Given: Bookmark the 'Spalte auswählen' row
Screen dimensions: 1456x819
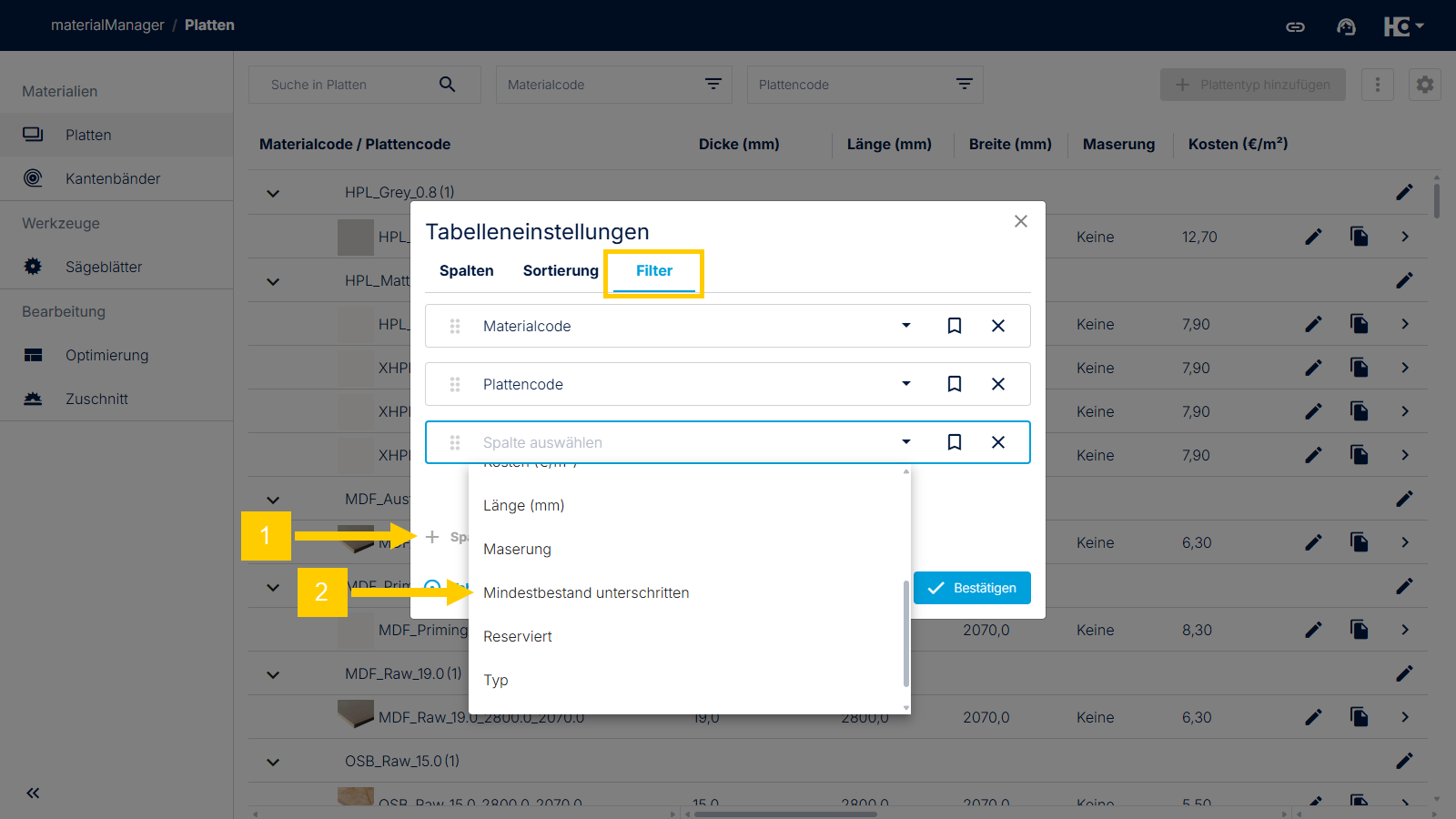Looking at the screenshot, I should tap(955, 442).
